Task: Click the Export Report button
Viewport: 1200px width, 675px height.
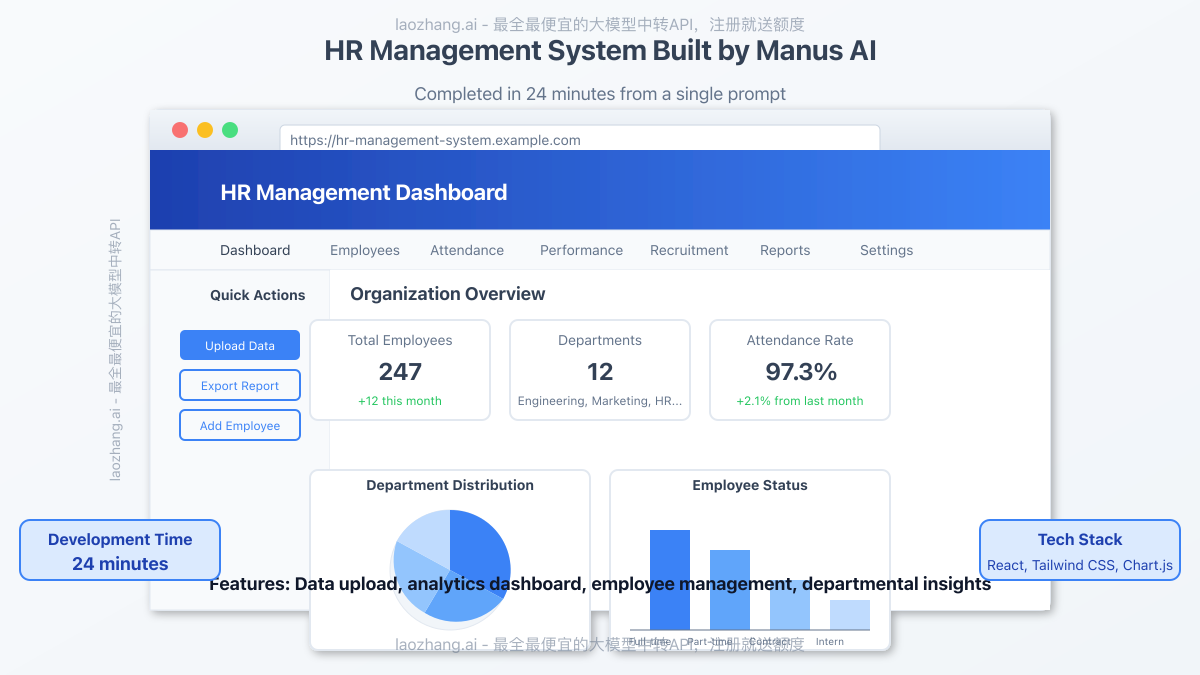Action: 240,385
